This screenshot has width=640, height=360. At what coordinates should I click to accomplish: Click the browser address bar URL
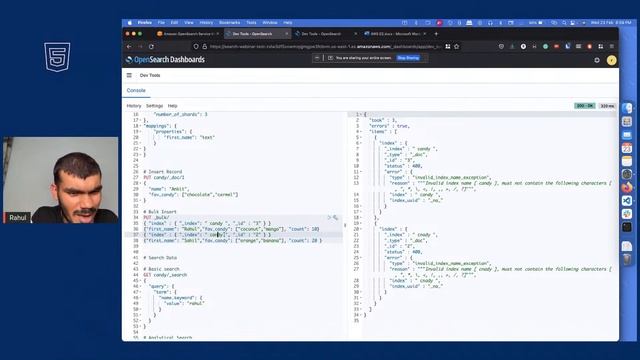[325, 47]
